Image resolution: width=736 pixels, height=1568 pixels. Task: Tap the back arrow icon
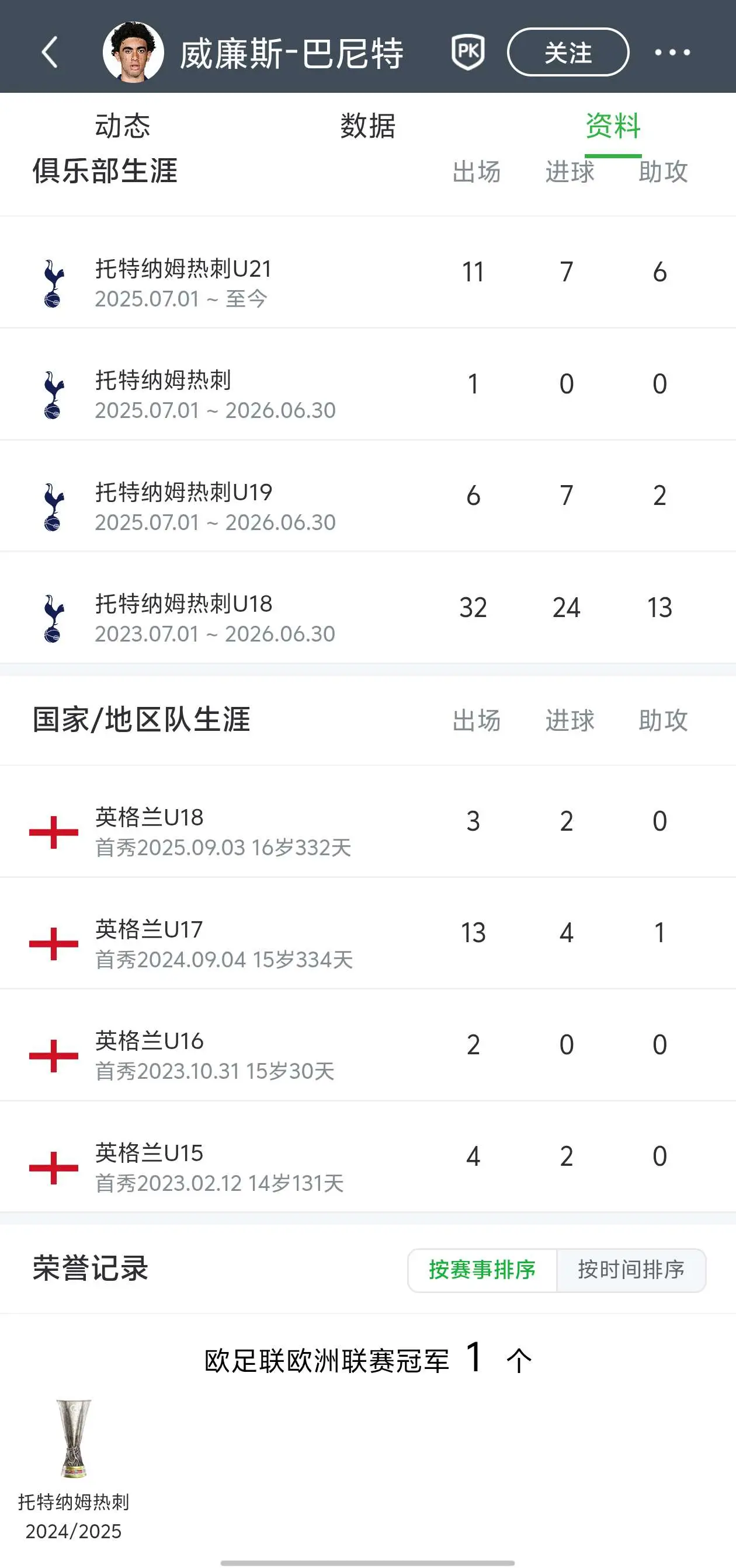(x=50, y=53)
